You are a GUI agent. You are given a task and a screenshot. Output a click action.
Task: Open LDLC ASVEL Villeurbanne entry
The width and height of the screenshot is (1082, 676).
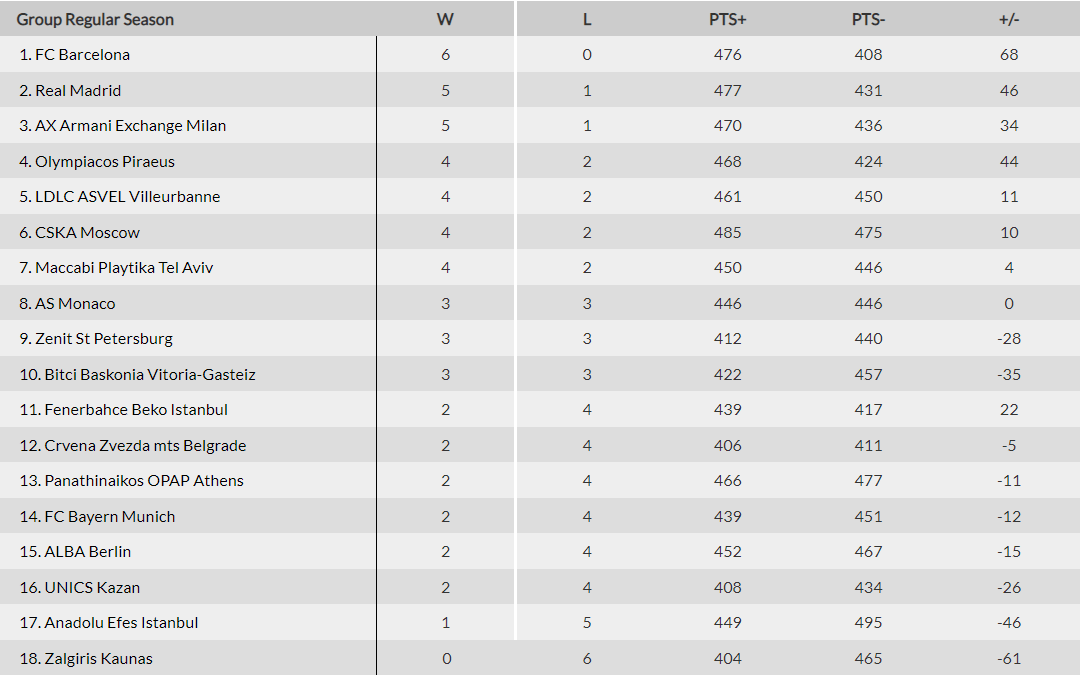127,197
